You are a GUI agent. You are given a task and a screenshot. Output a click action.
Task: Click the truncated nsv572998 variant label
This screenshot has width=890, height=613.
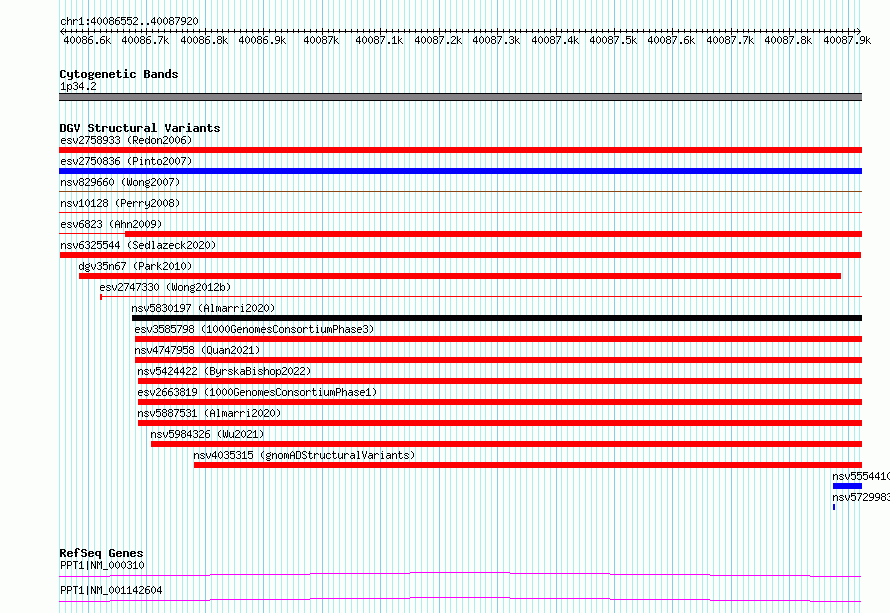[x=861, y=497]
